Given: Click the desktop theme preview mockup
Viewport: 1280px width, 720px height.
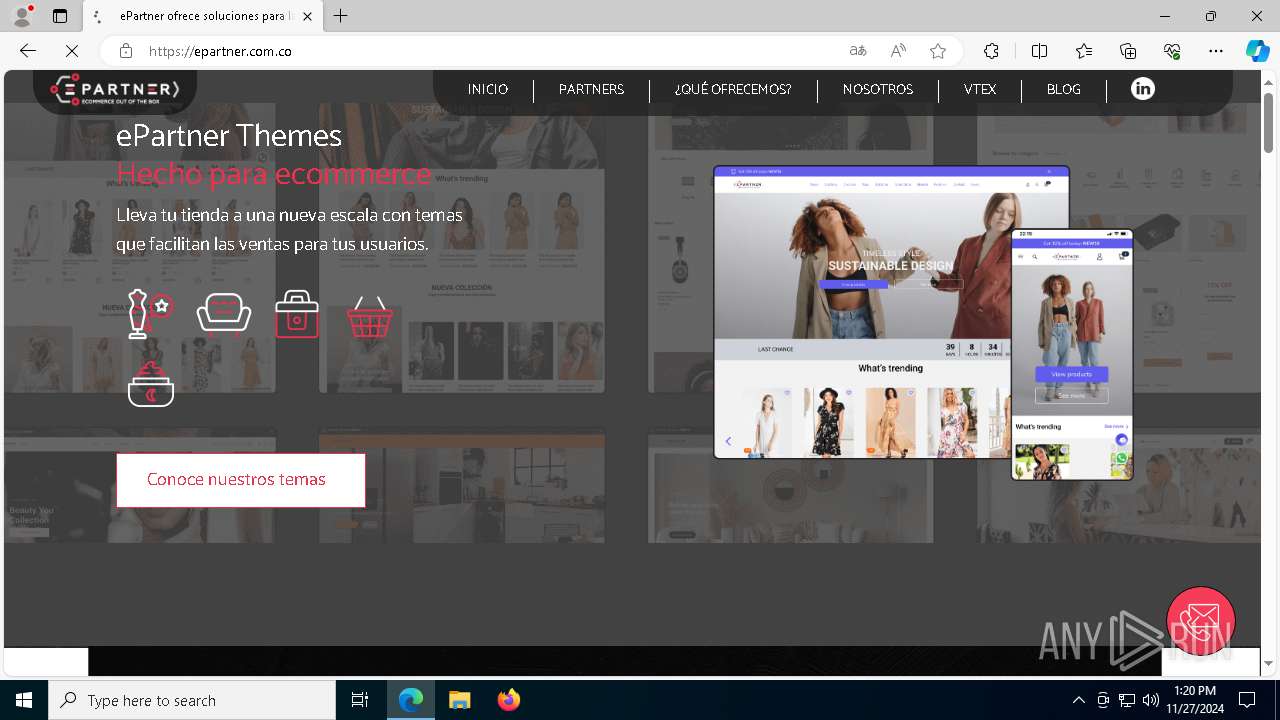Looking at the screenshot, I should (x=891, y=312).
